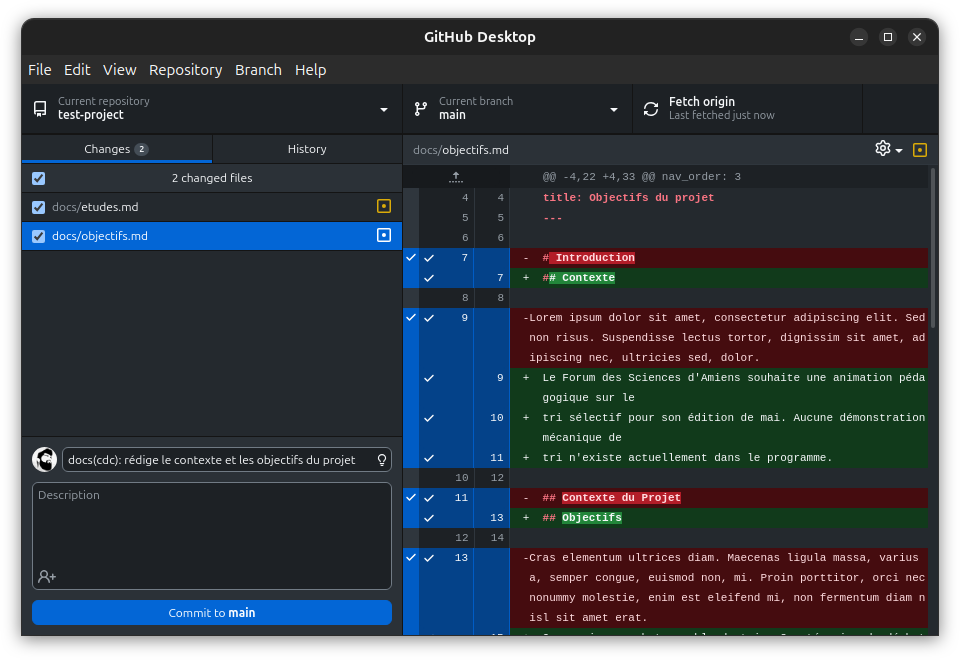Switch to the Changes tab

pyautogui.click(x=116, y=149)
